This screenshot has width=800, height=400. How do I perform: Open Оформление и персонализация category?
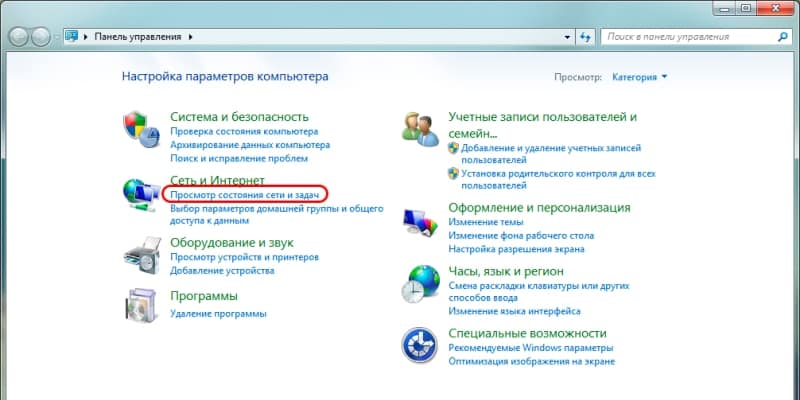[x=539, y=208]
